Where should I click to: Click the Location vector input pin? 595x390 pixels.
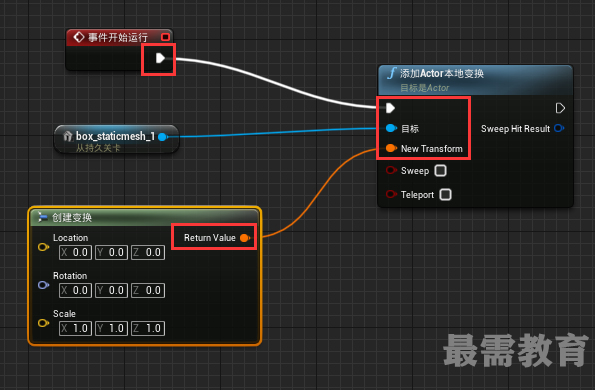click(x=43, y=247)
